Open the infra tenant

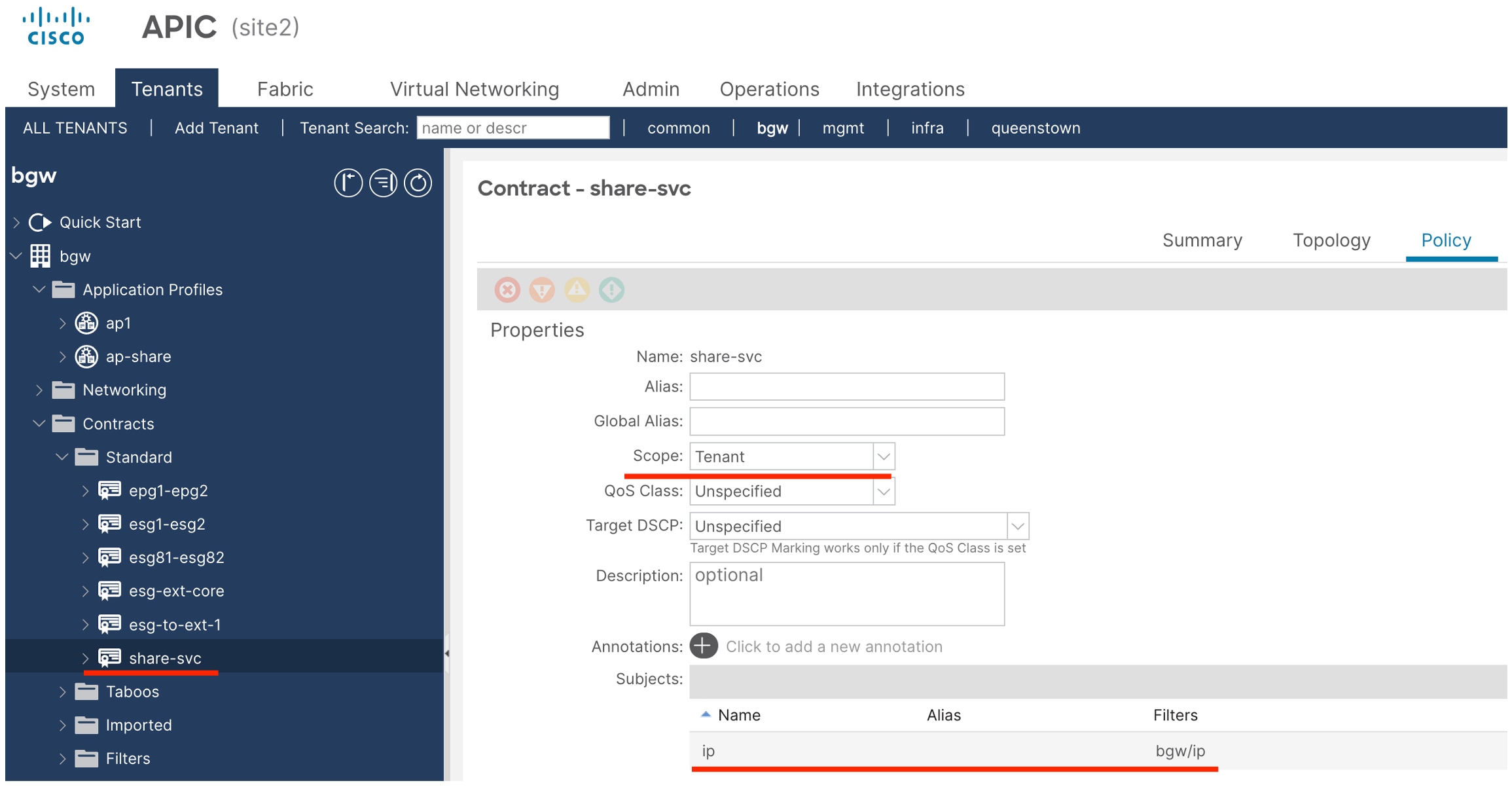(x=927, y=128)
